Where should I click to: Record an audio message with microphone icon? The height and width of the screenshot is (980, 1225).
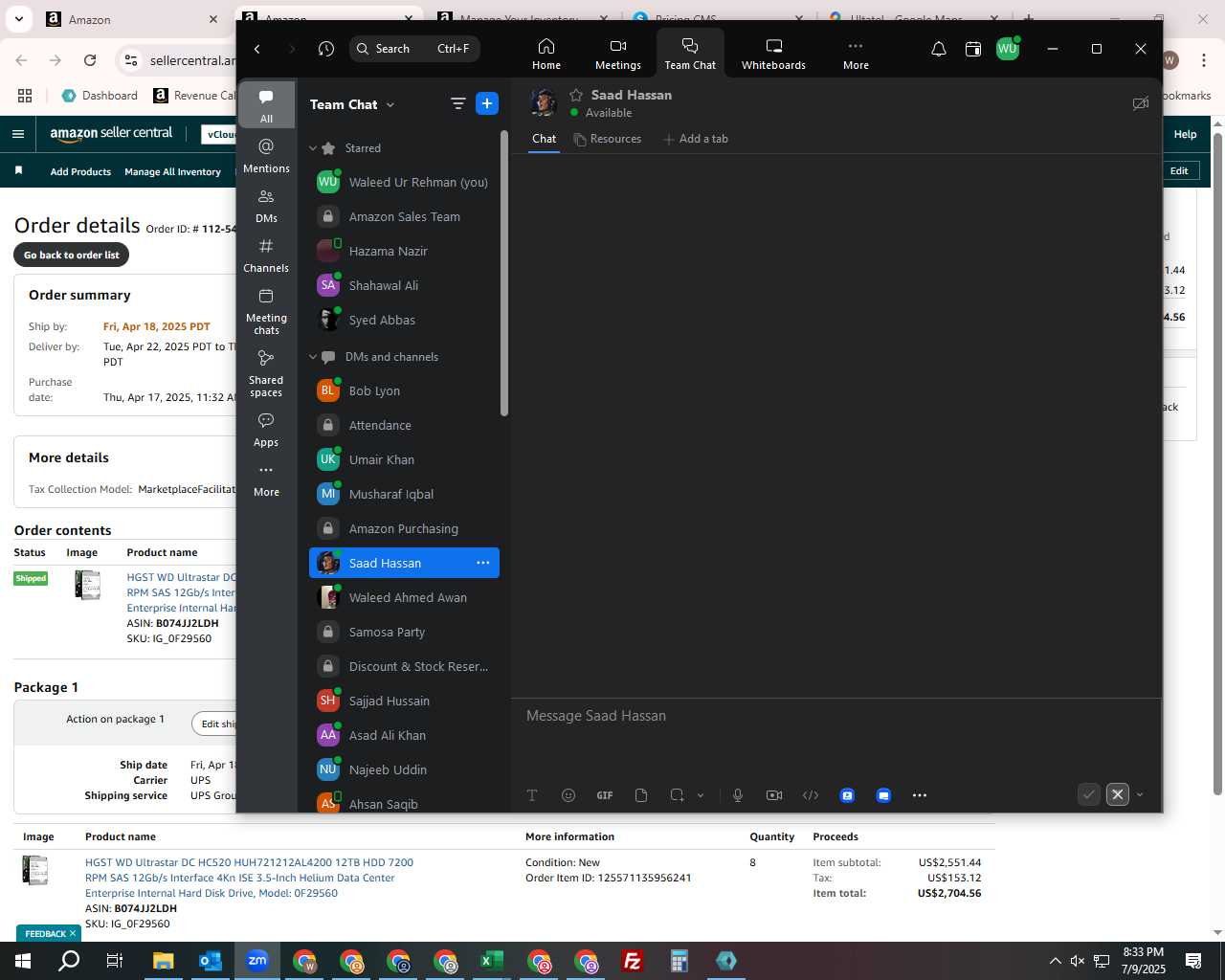[x=738, y=795]
